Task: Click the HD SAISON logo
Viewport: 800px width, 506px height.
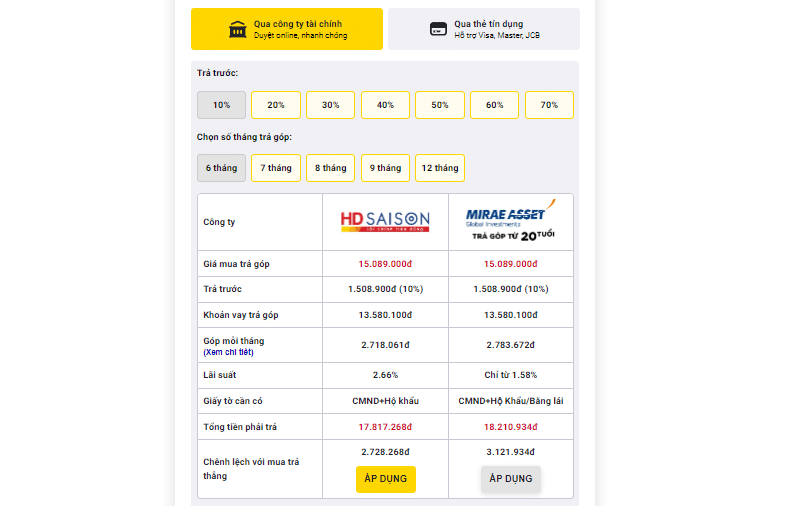Action: click(385, 221)
